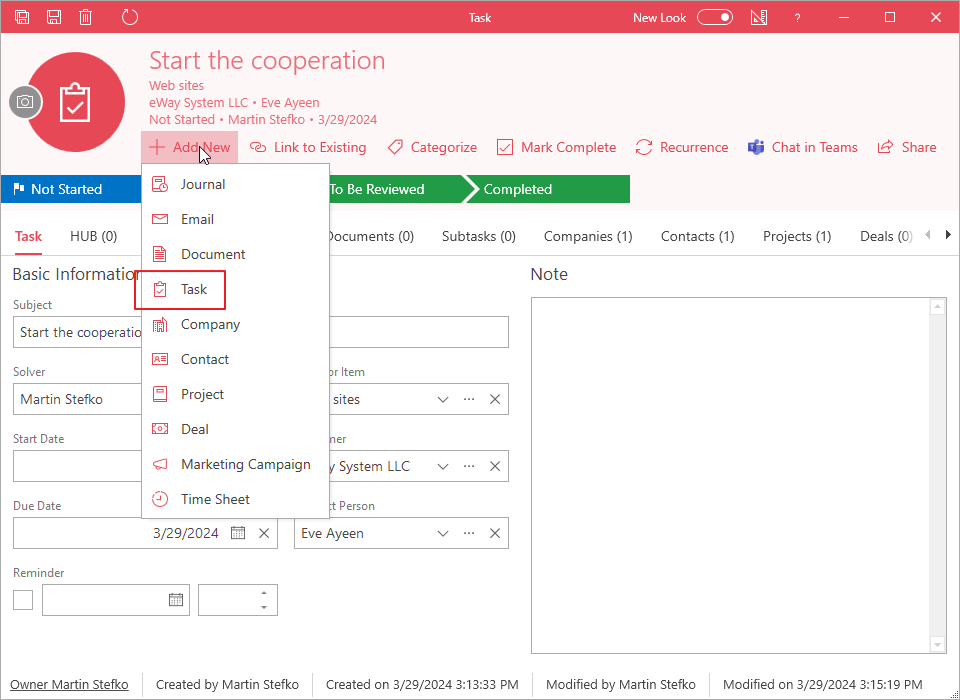Decrease the Reminder time stepper down arrow
960x700 pixels.
pos(264,607)
